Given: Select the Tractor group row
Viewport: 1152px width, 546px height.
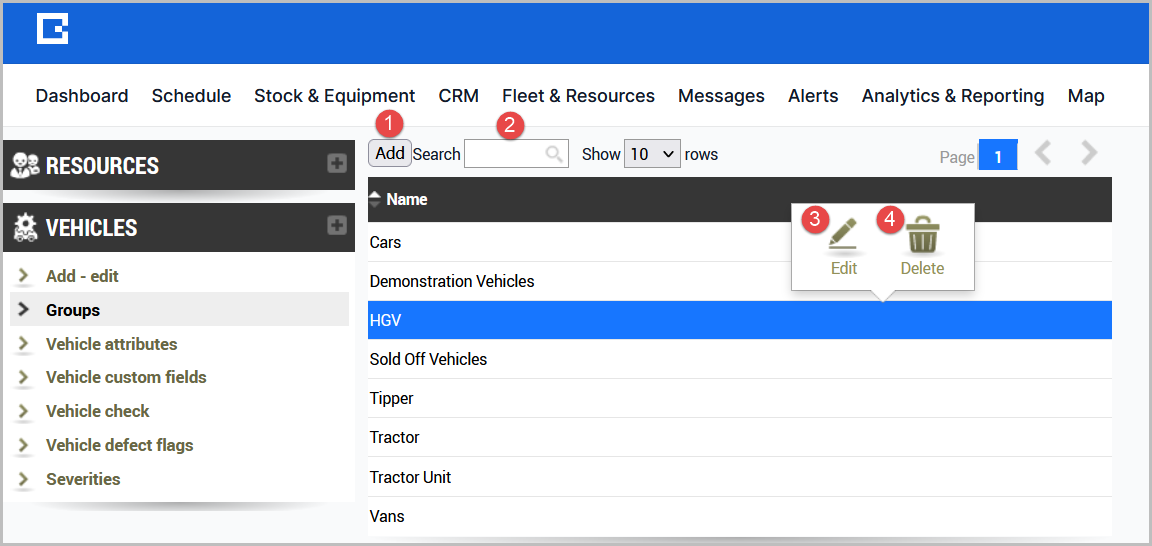Looking at the screenshot, I should pyautogui.click(x=739, y=437).
